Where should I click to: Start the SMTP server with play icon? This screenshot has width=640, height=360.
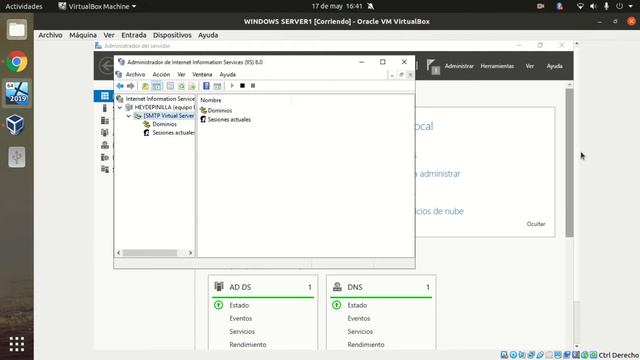pyautogui.click(x=232, y=86)
